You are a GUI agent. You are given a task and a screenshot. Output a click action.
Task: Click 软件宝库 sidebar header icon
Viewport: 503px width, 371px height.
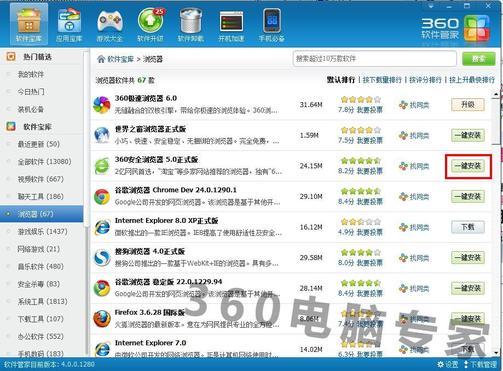(11, 126)
